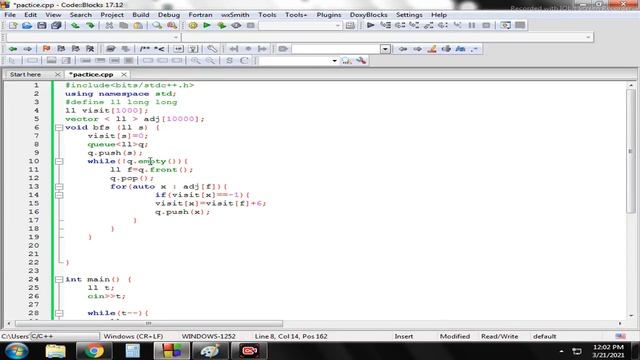
Task: Redo the edit with the green redo arrow
Action: point(90,25)
